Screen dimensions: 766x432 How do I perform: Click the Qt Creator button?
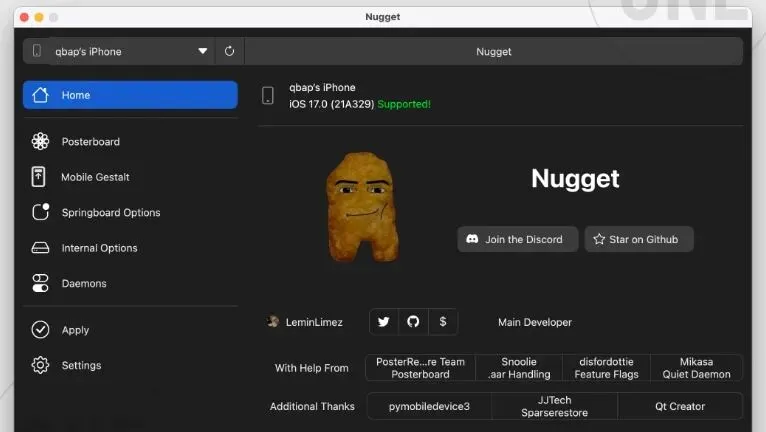coord(680,407)
